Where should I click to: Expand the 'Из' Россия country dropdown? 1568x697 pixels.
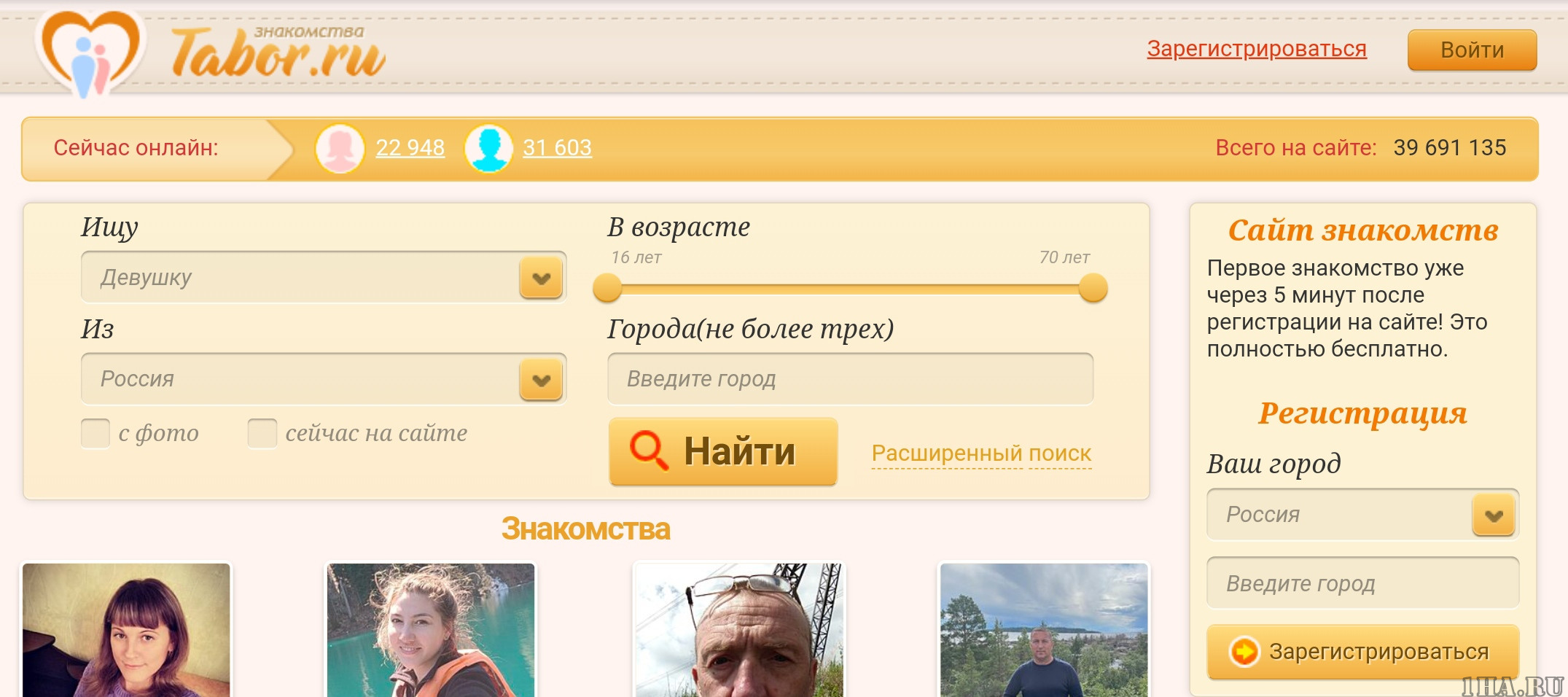tap(324, 379)
